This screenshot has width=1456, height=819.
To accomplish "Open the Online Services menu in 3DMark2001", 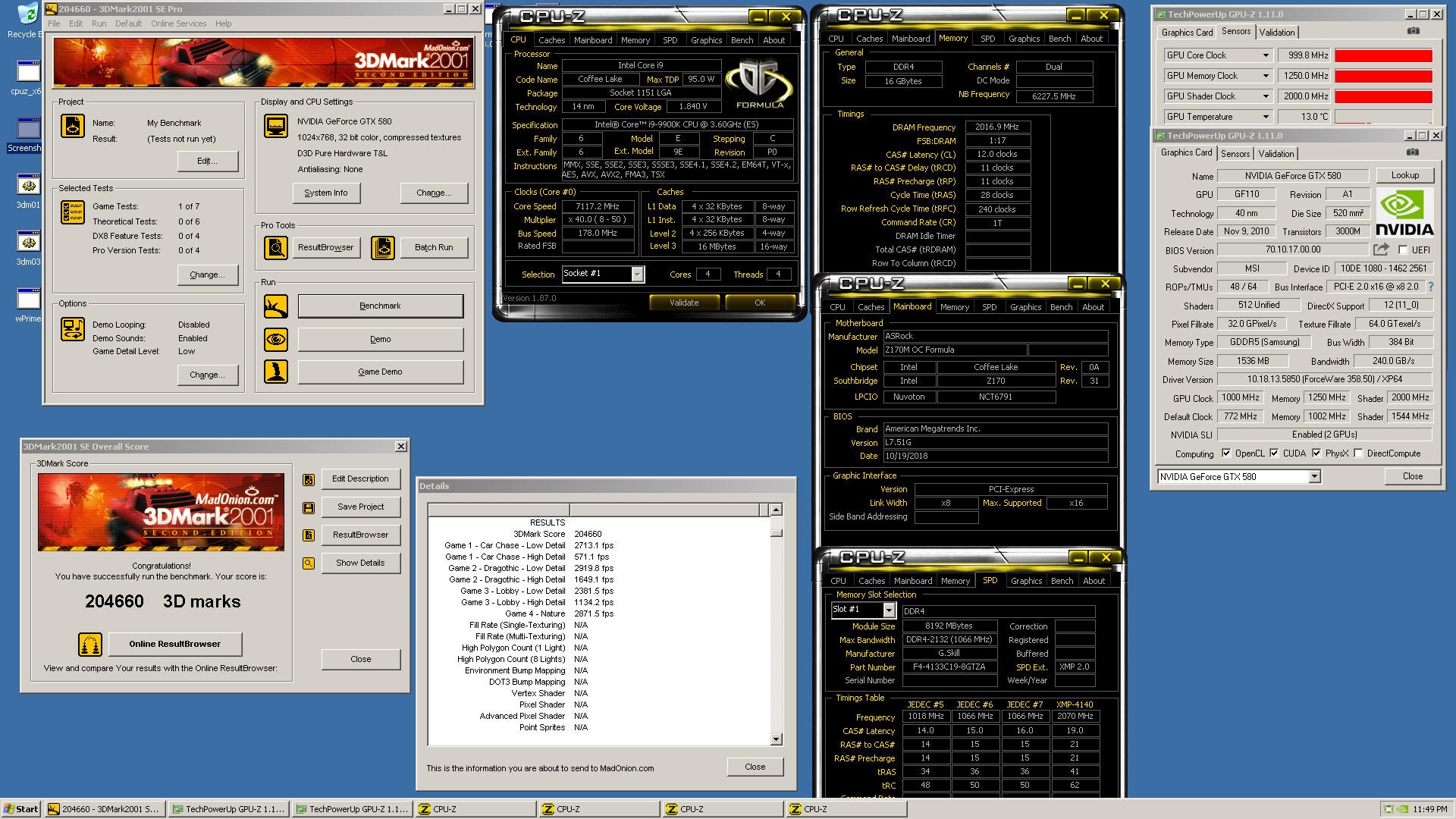I will coord(178,24).
